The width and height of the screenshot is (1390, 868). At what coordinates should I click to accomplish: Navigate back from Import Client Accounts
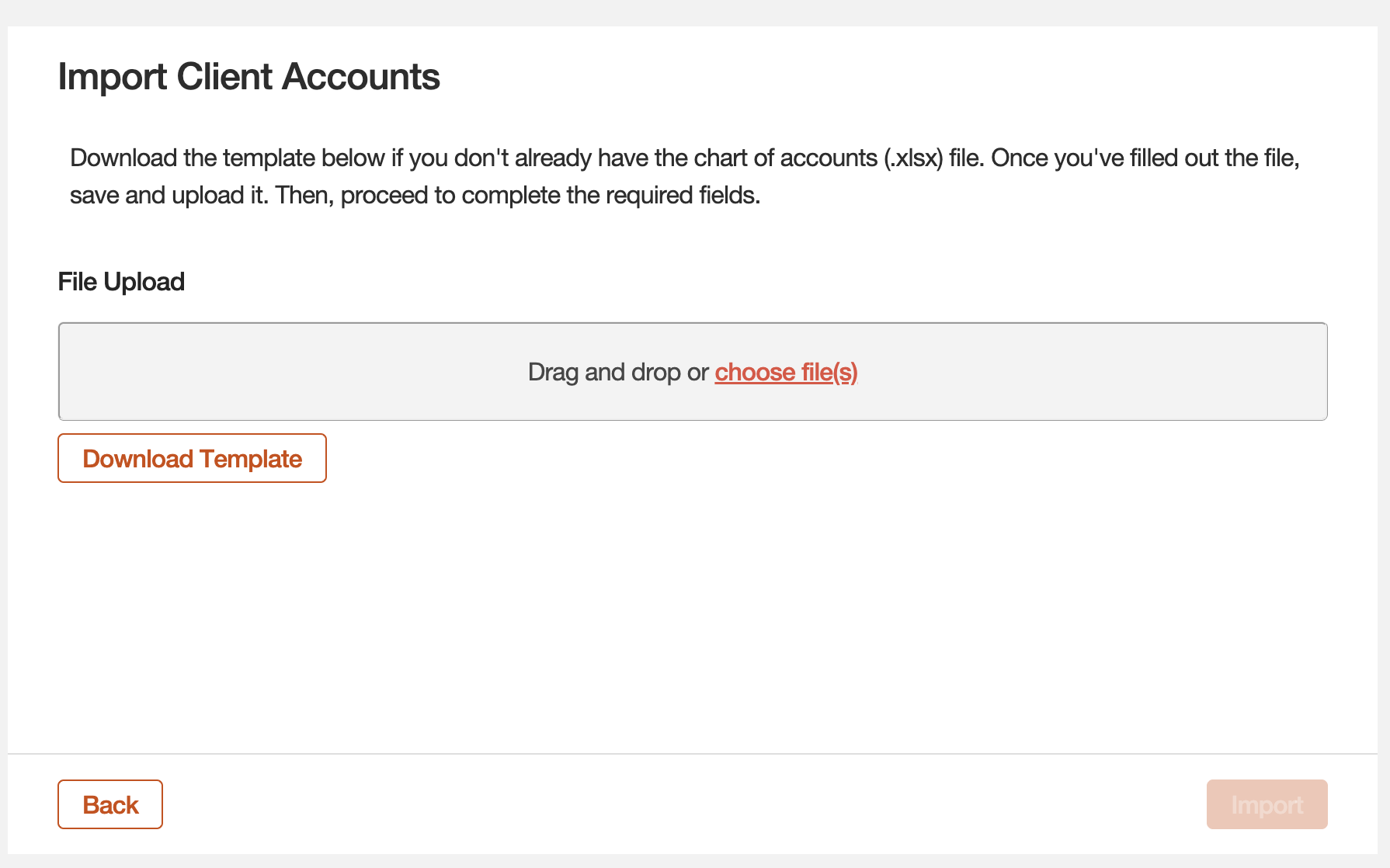109,804
